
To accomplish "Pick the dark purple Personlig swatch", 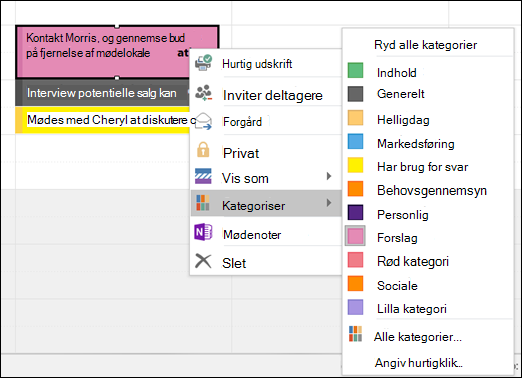I will pos(355,212).
